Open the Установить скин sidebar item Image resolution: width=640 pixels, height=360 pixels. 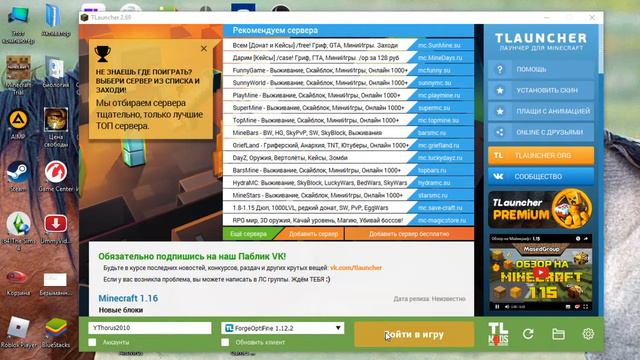[541, 91]
